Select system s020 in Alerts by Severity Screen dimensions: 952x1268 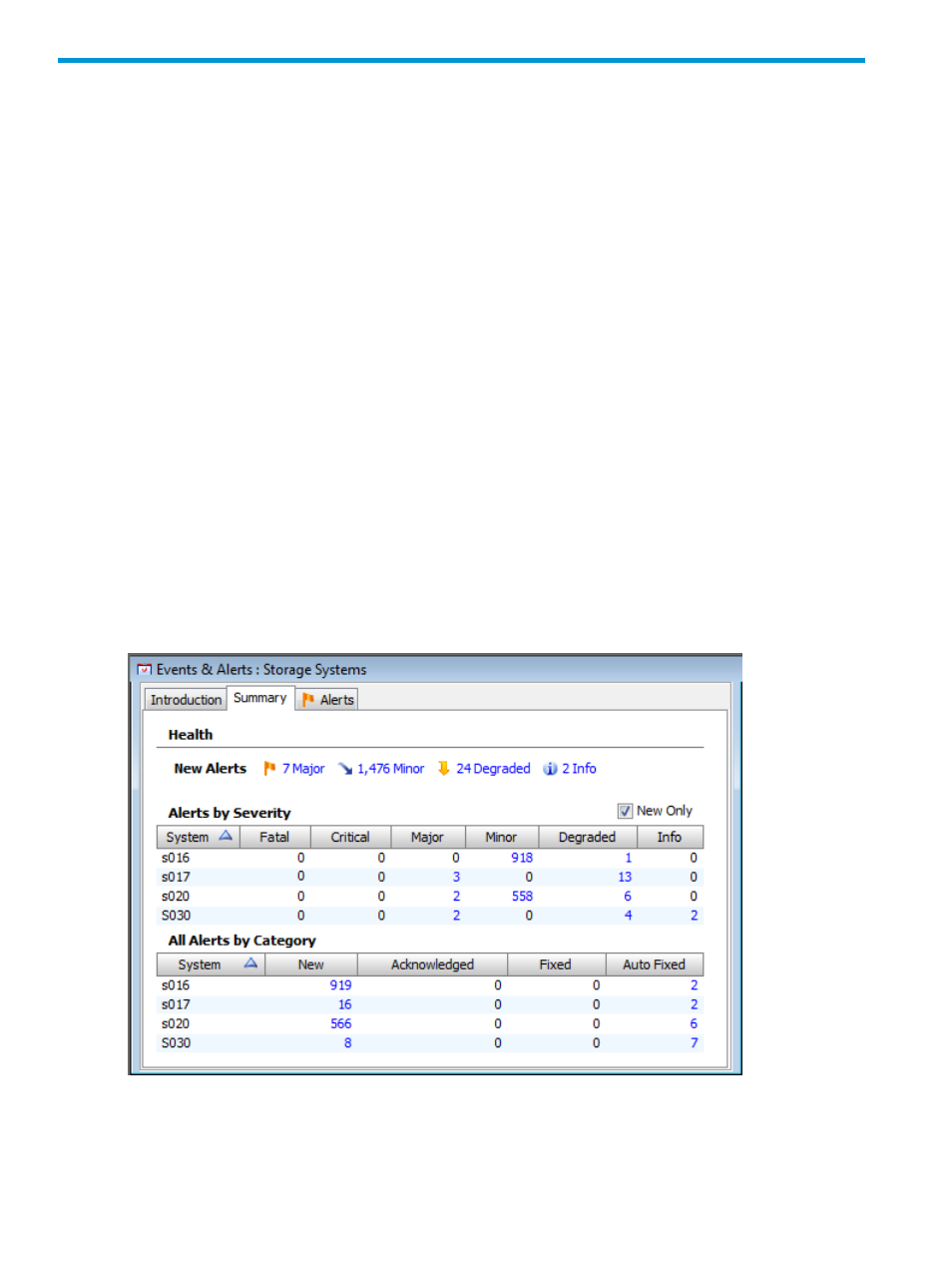(x=176, y=897)
